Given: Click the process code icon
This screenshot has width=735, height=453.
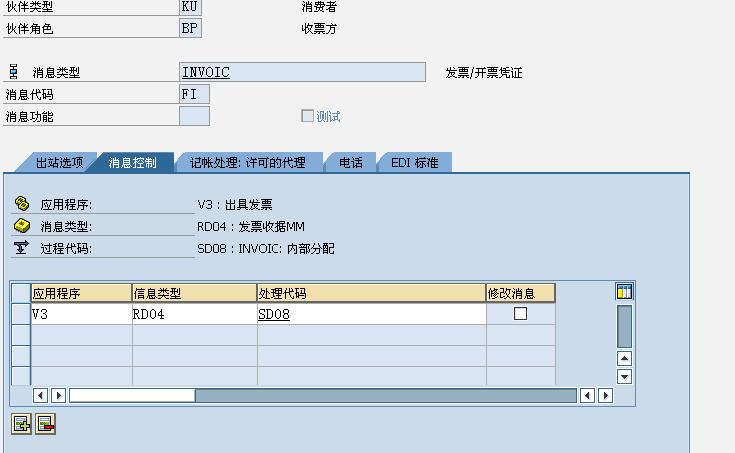Looking at the screenshot, I should point(21,247).
